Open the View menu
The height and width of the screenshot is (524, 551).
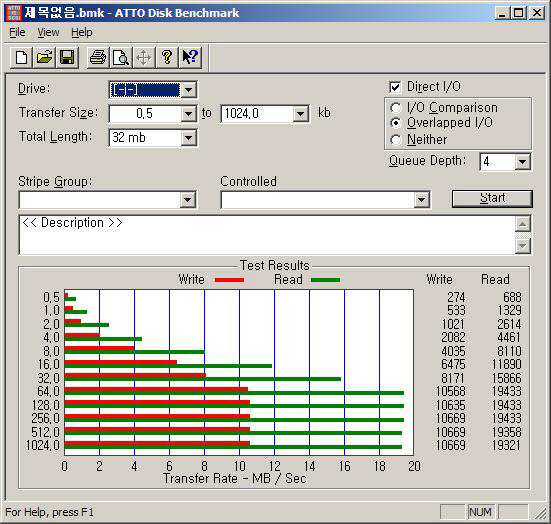coord(48,32)
